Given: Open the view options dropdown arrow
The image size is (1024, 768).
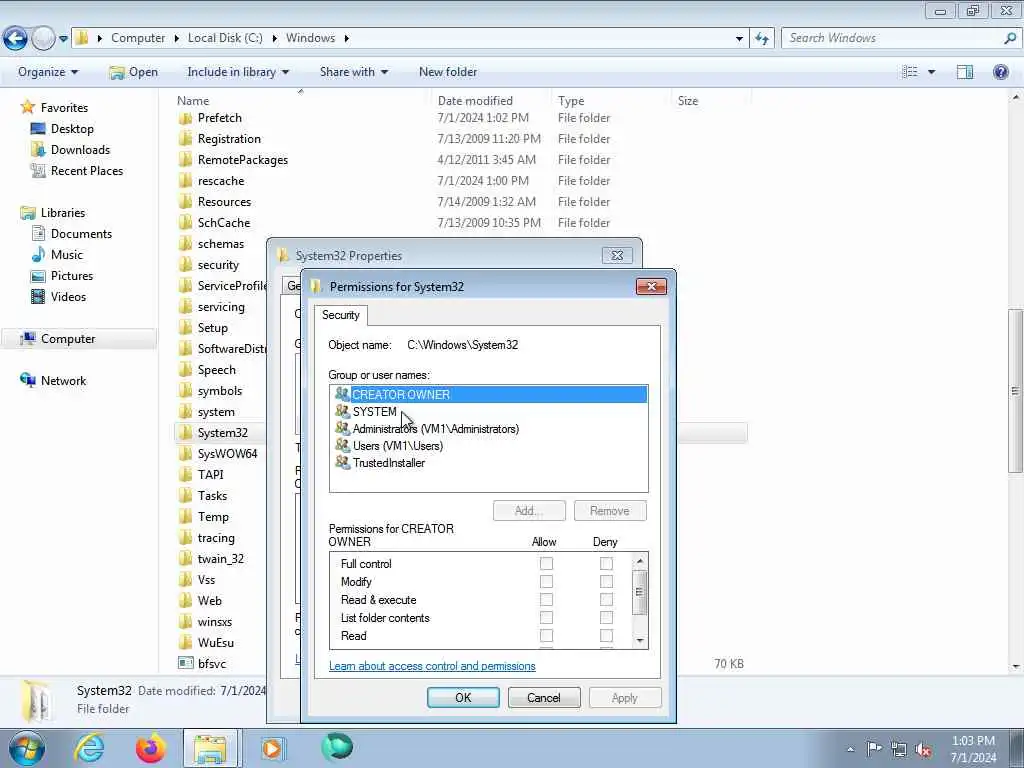Looking at the screenshot, I should point(931,72).
